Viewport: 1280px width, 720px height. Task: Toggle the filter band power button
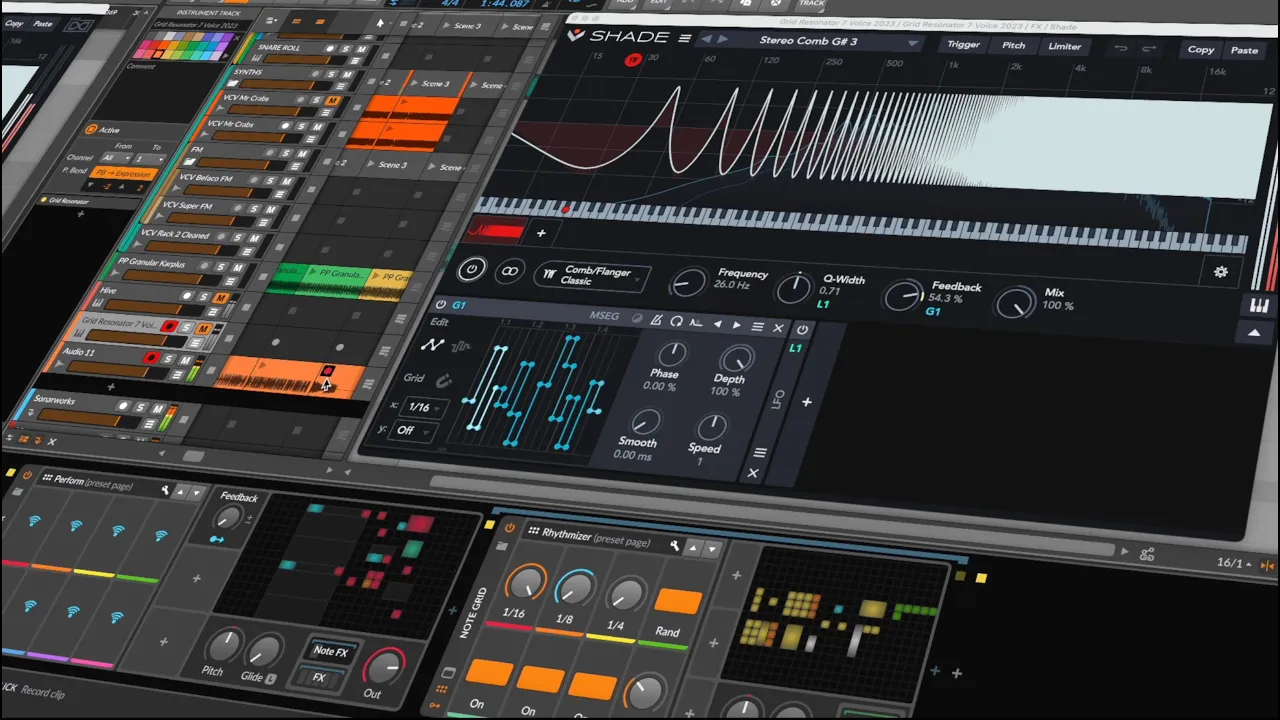(472, 269)
